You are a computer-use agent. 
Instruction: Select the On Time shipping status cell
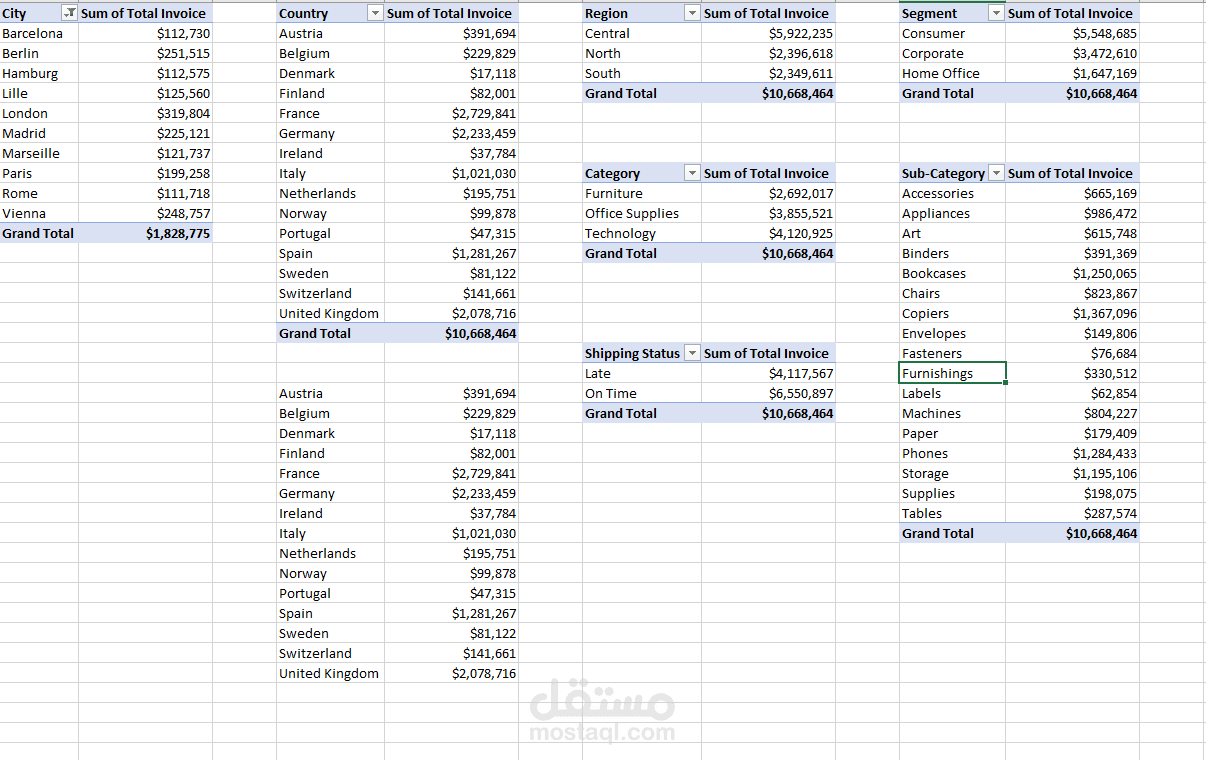(641, 393)
